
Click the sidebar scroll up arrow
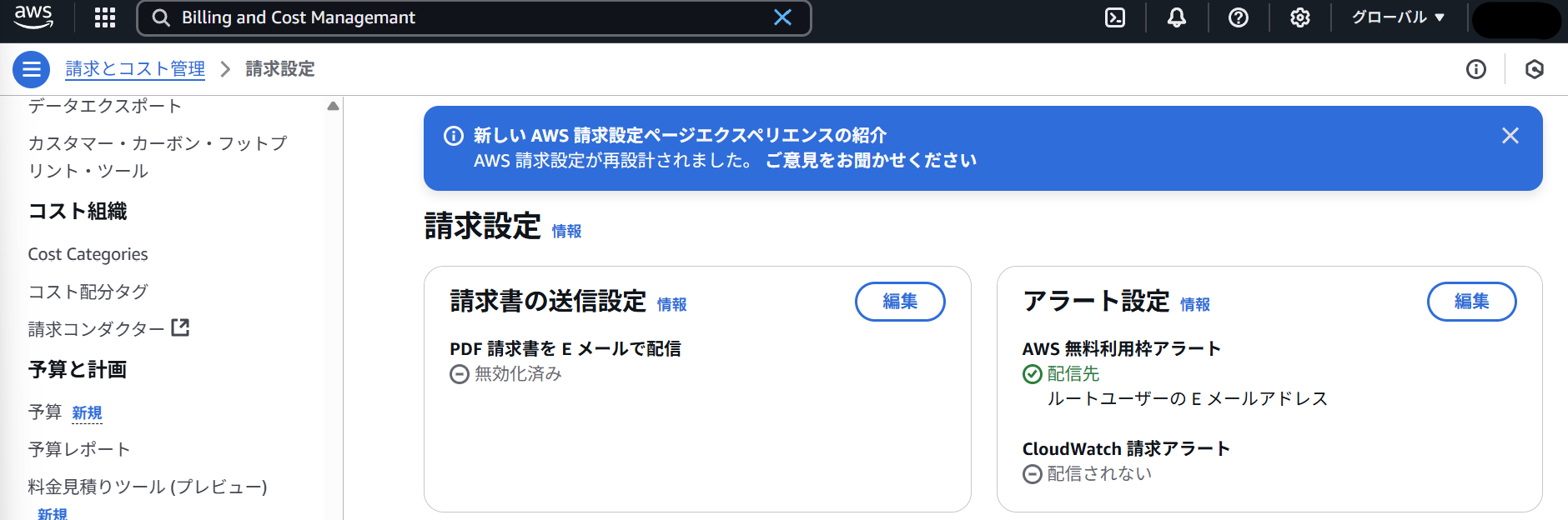(x=333, y=106)
